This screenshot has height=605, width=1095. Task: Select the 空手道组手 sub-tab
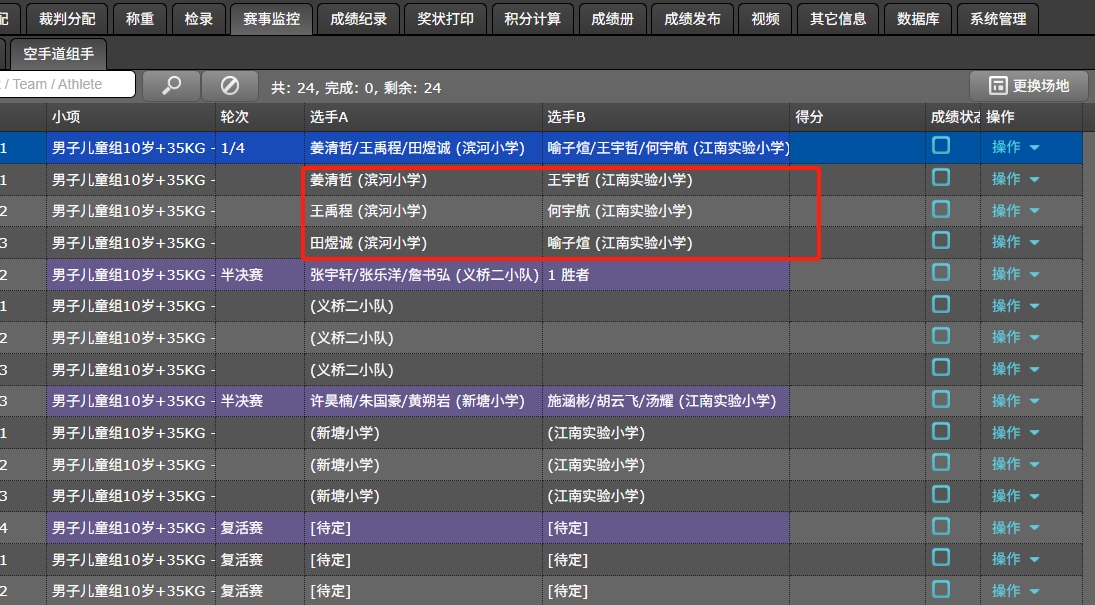tap(58, 54)
